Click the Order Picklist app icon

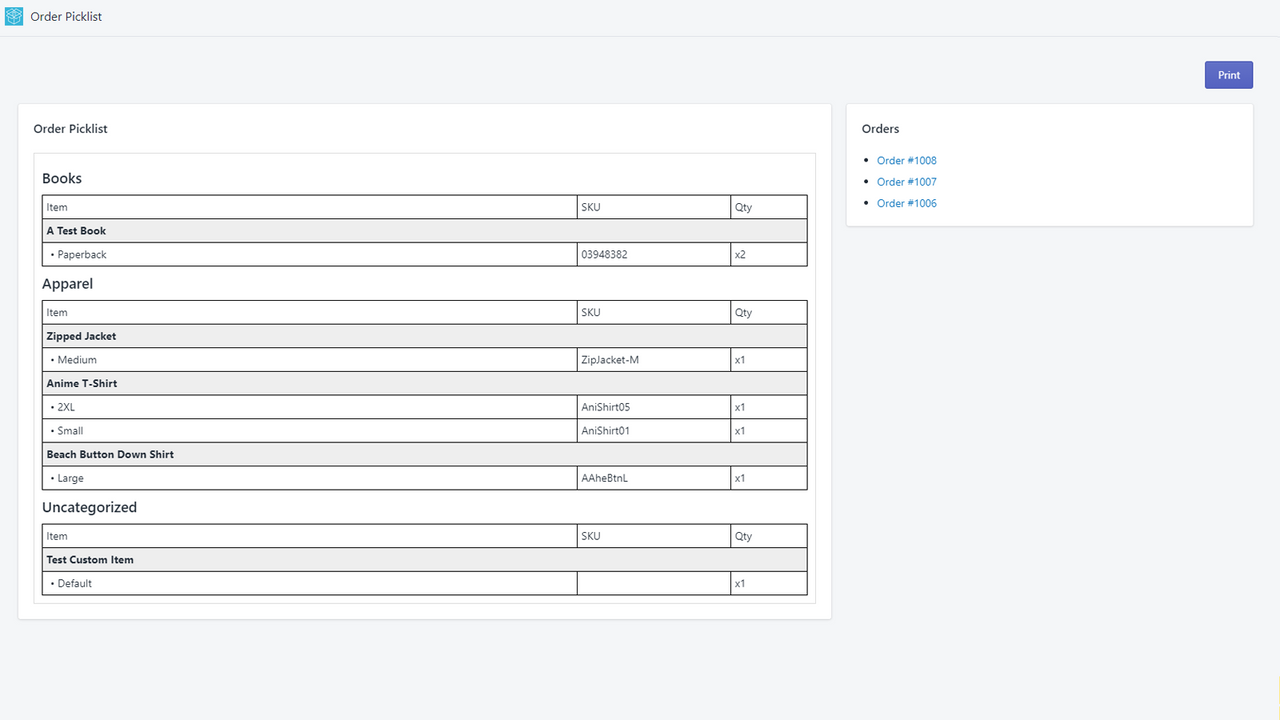(x=14, y=17)
